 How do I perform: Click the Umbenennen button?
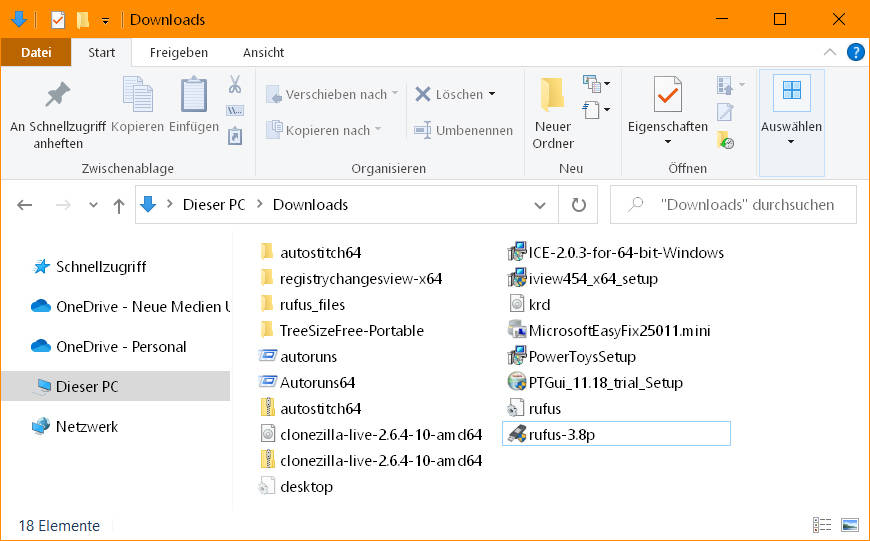[x=463, y=130]
